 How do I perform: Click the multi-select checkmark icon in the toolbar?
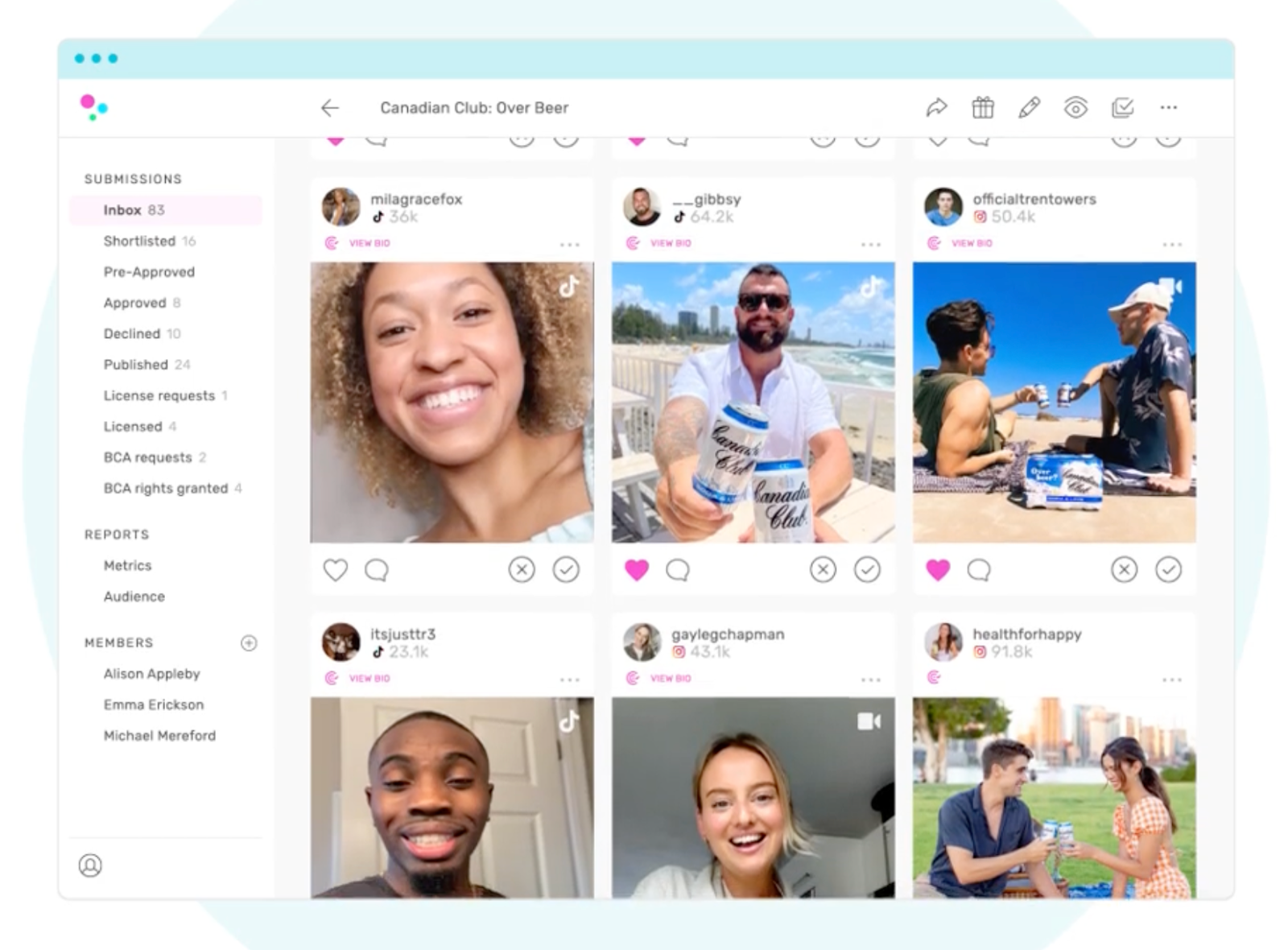click(x=1122, y=107)
